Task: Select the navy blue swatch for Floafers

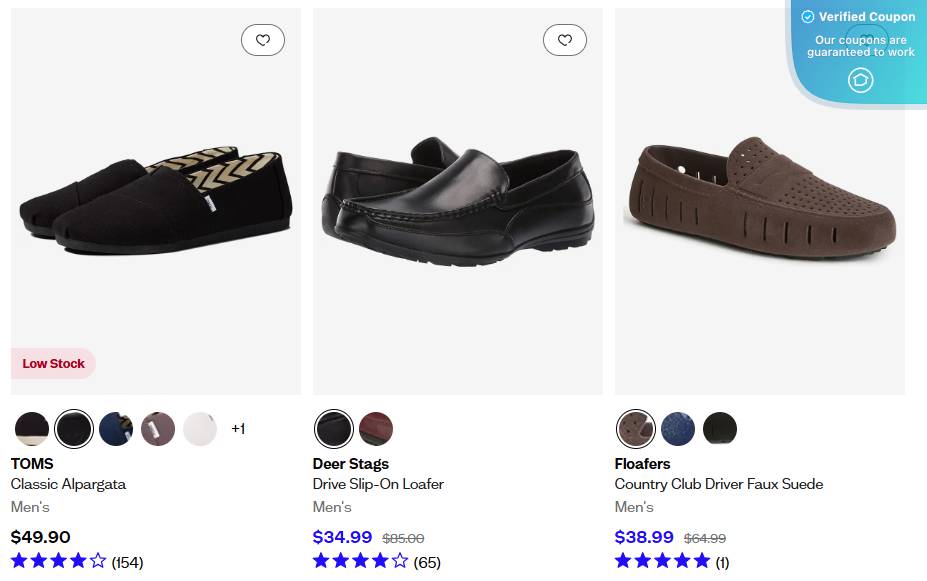Action: (x=677, y=428)
